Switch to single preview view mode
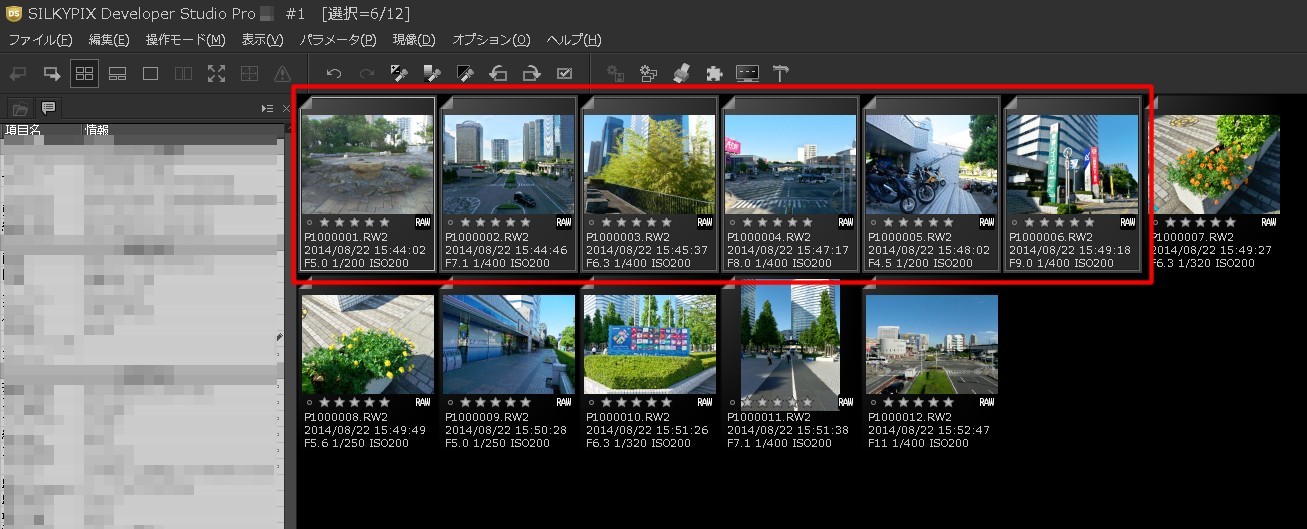This screenshot has height=529, width=1307. tap(150, 74)
